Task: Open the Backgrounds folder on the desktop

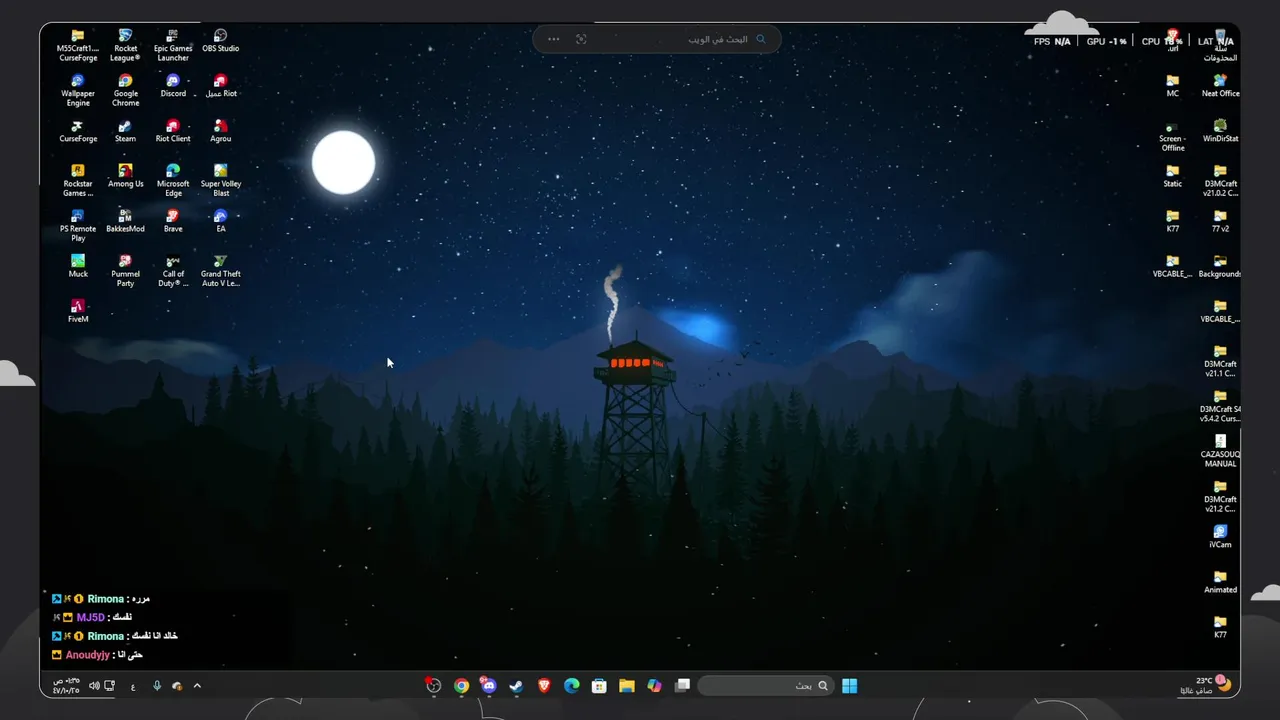Action: pos(1220,266)
